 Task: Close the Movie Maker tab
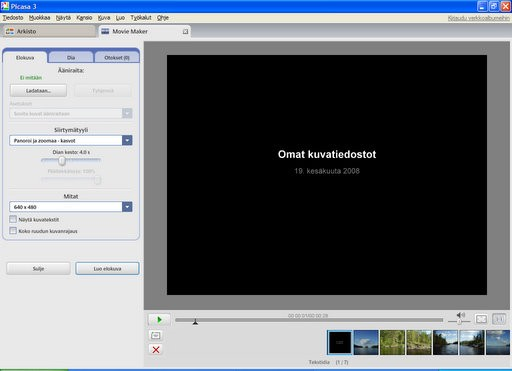click(185, 31)
